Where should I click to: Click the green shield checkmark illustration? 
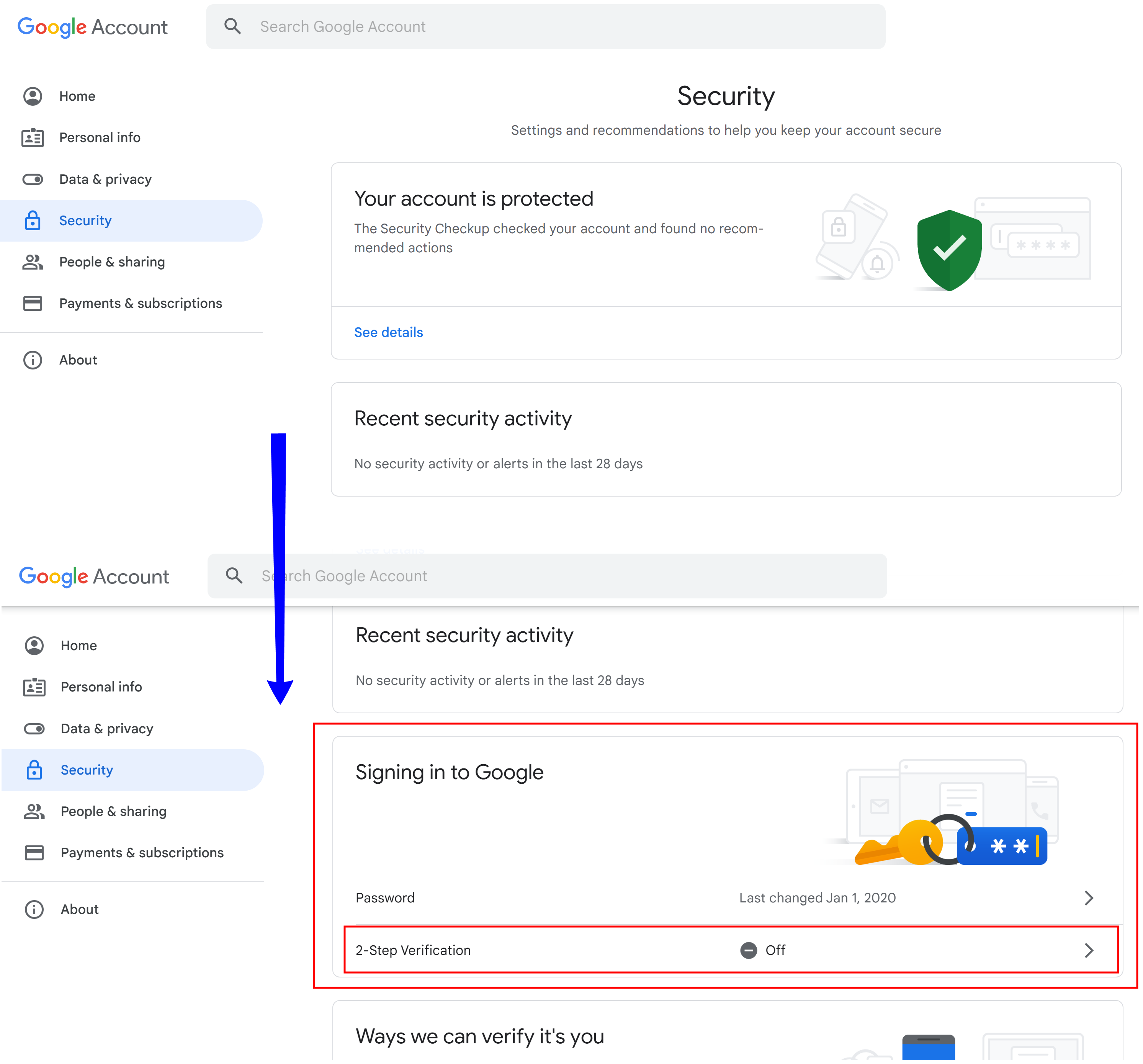pos(948,250)
